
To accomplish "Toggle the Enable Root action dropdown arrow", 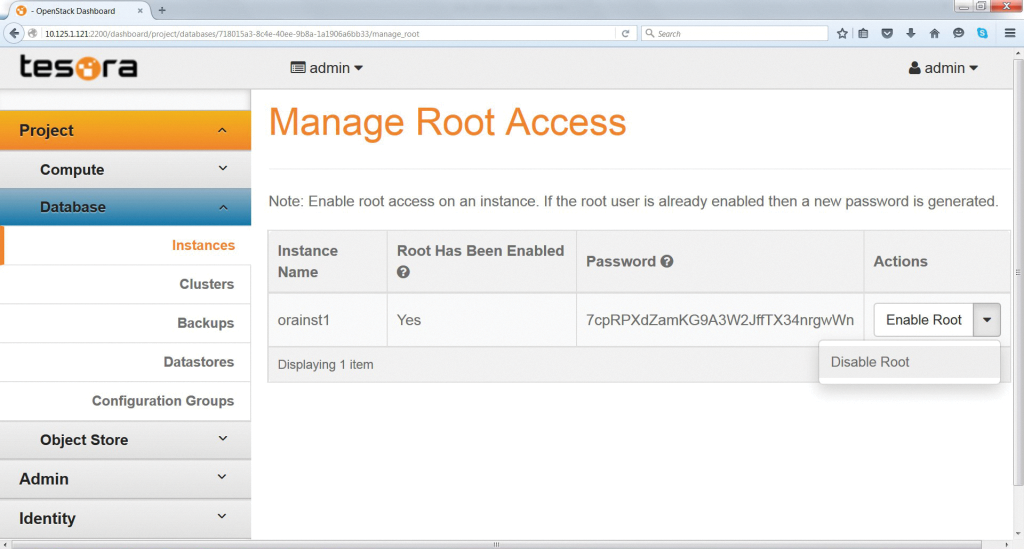I will coord(987,320).
